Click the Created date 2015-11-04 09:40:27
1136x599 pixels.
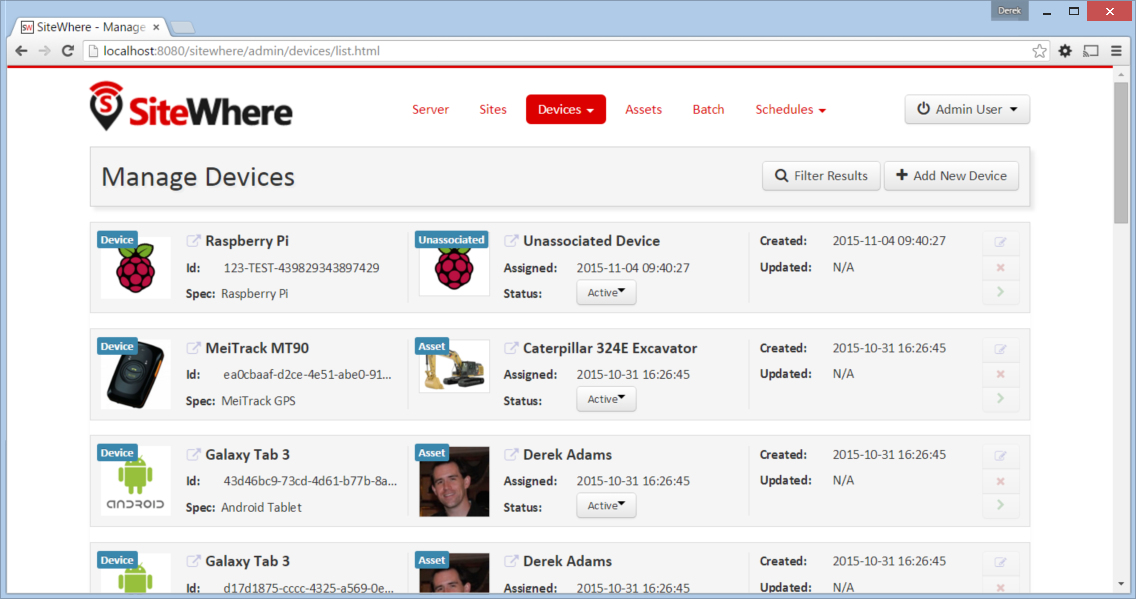coord(889,241)
